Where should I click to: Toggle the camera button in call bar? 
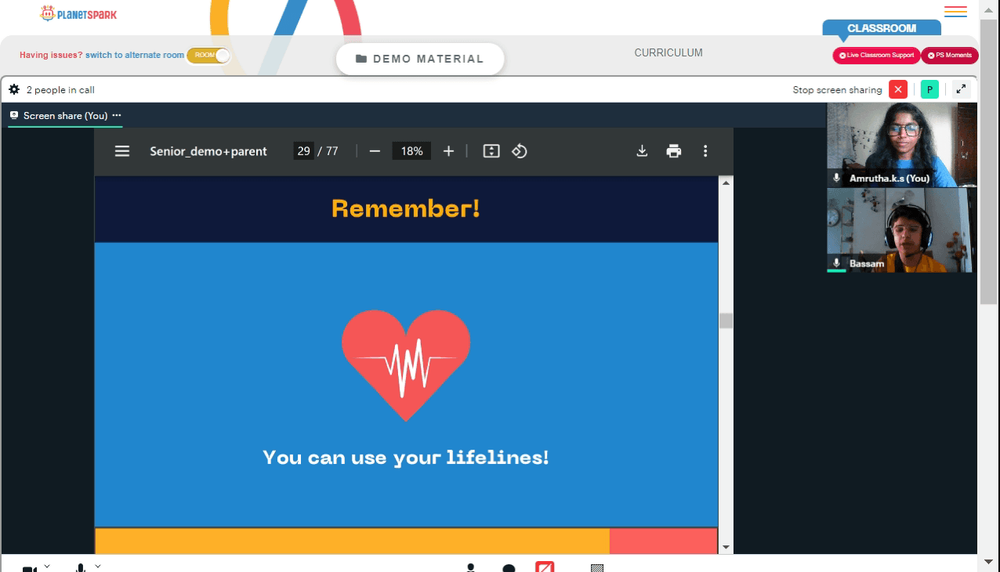[x=29, y=568]
